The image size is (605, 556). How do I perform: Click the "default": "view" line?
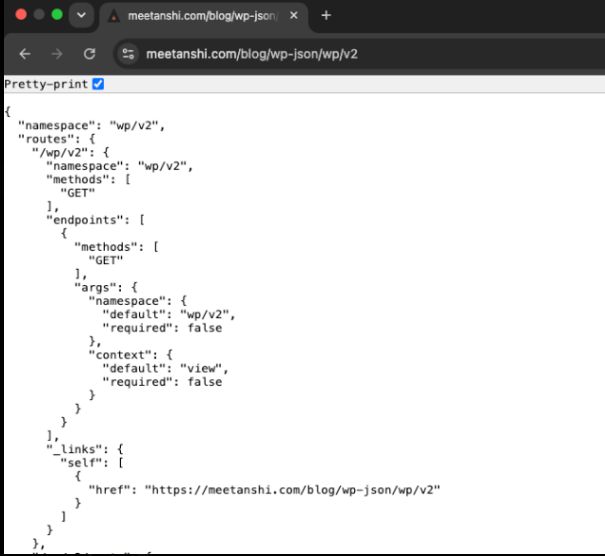[x=165, y=368]
